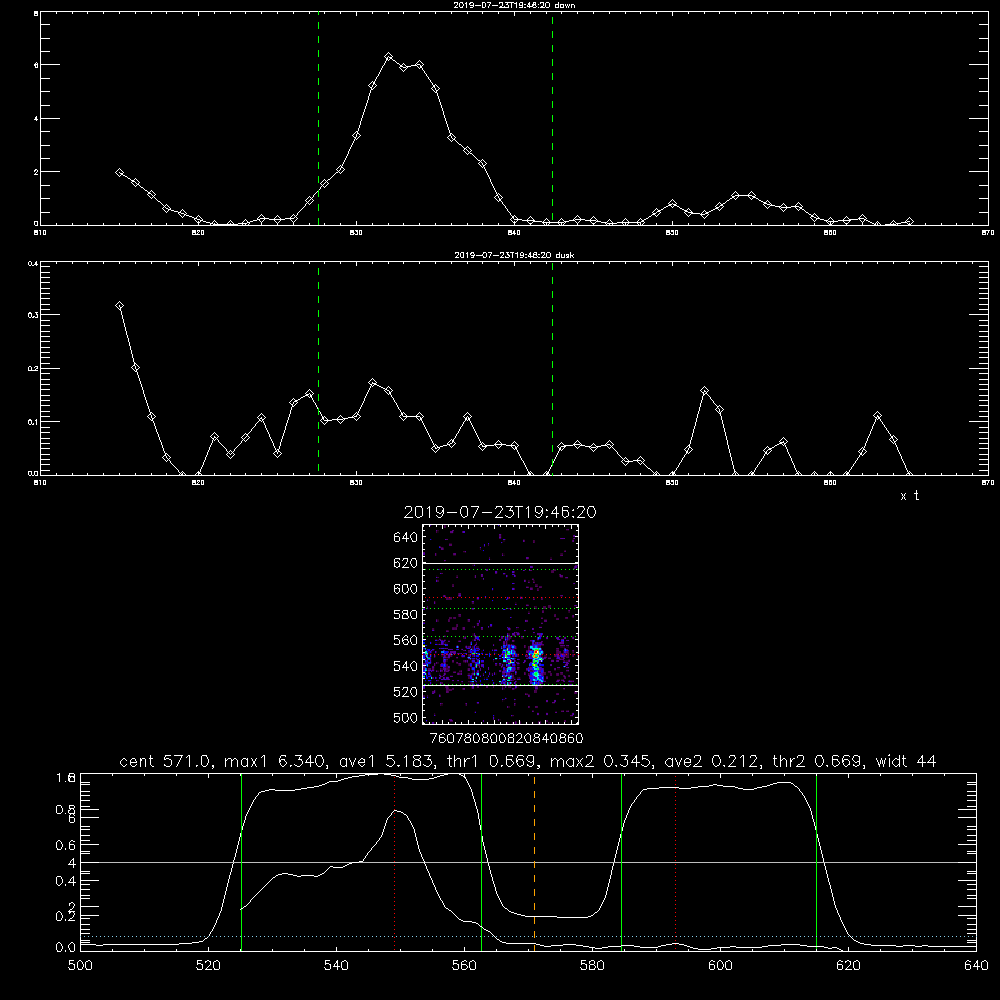The image size is (1000, 1000).
Task: Select the 'ave1 5.183' value
Action: click(386, 761)
